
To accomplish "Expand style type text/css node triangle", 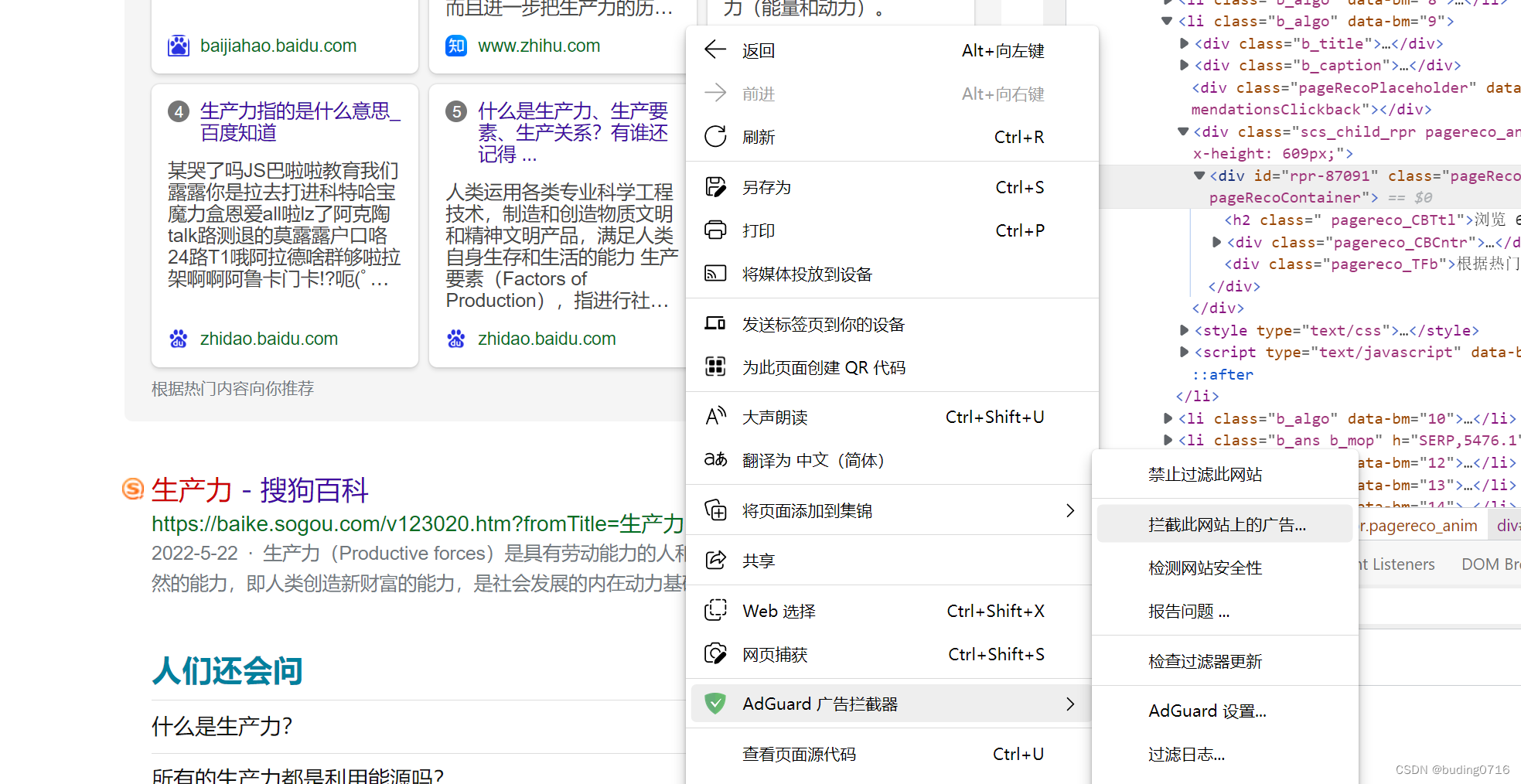I will coord(1184,330).
